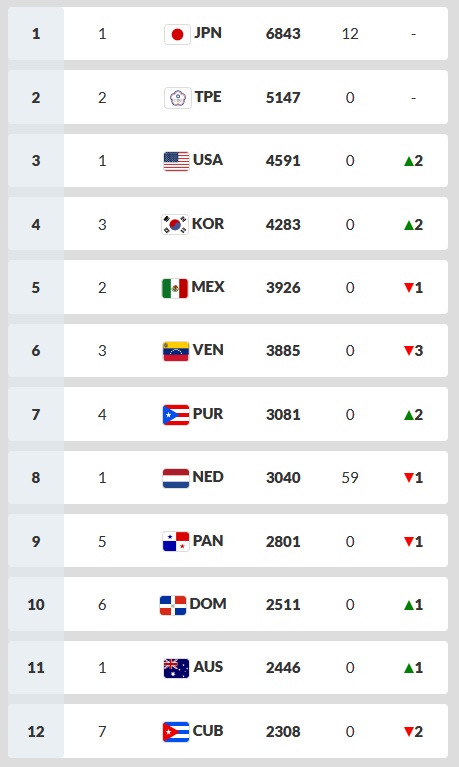This screenshot has height=767, width=459.
Task: Click the 59 value in NED row
Action: (x=350, y=478)
